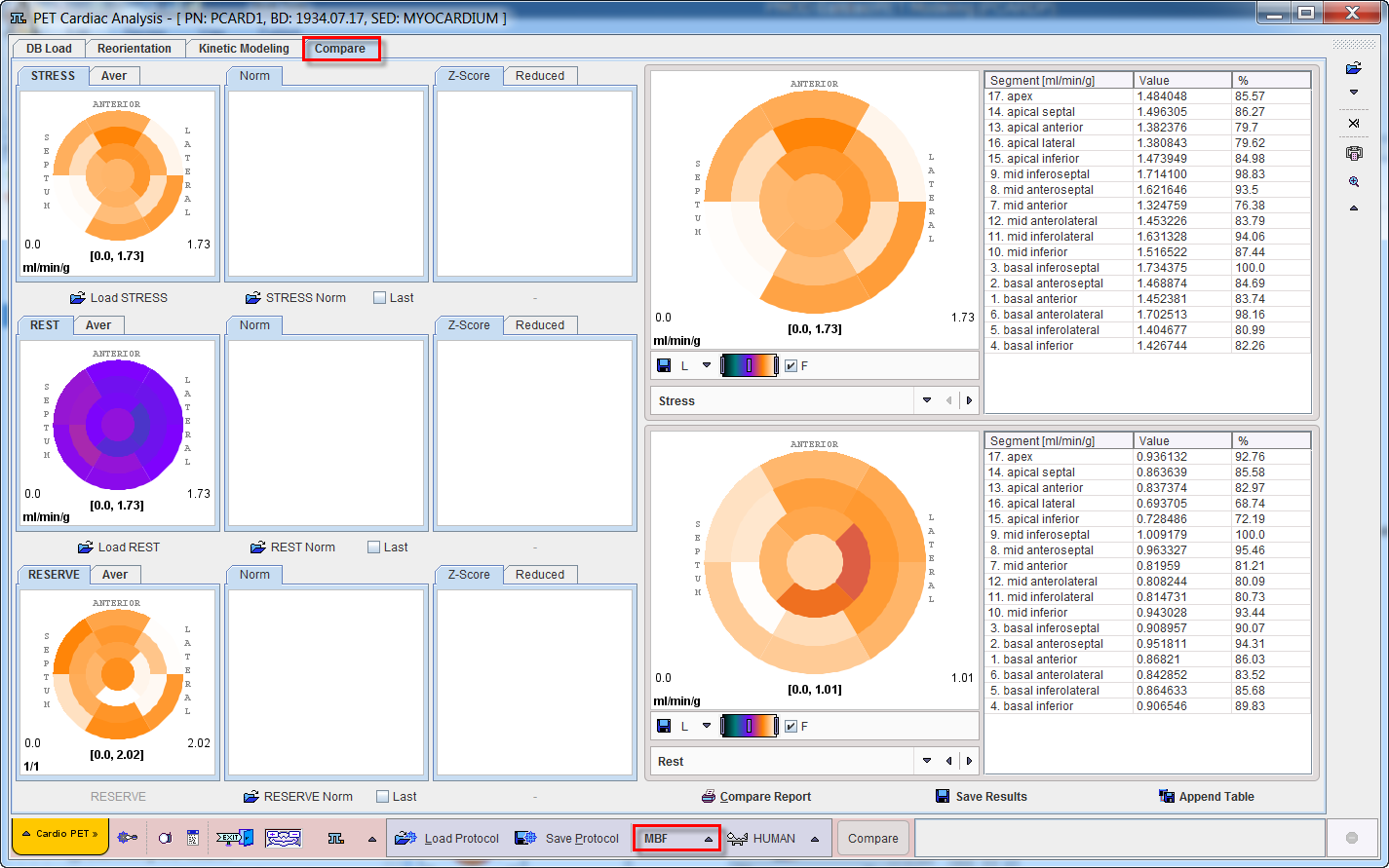Viewport: 1389px width, 868px height.
Task: Open the MBF model dropdown
Action: 677,838
